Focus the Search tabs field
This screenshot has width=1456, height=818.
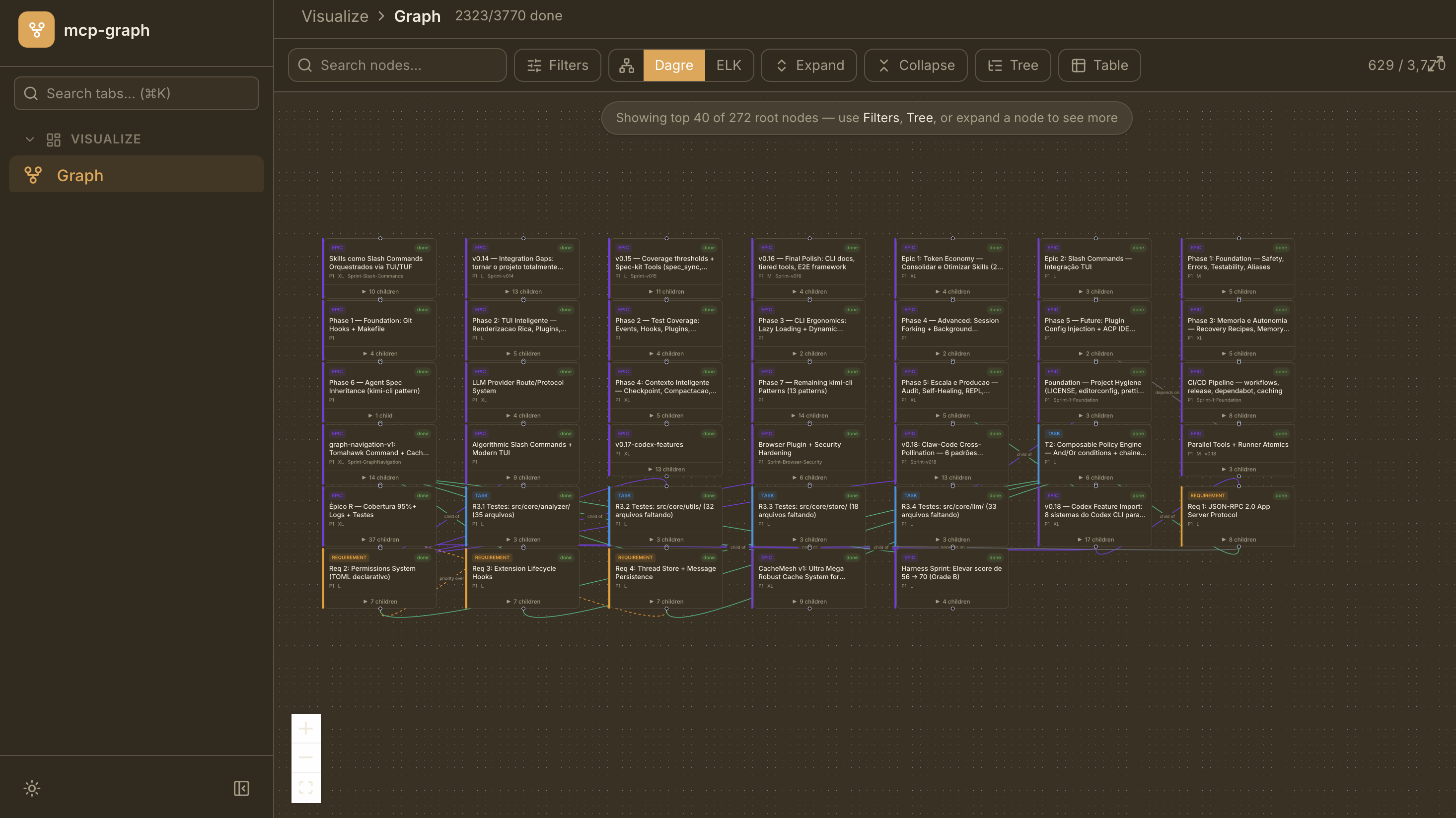coord(137,93)
